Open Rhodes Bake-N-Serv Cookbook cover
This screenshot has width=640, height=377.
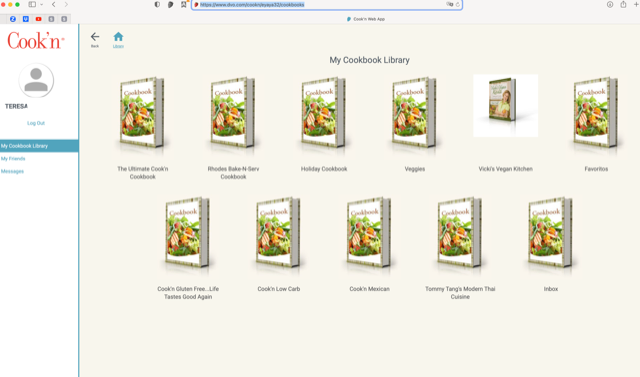tap(233, 112)
